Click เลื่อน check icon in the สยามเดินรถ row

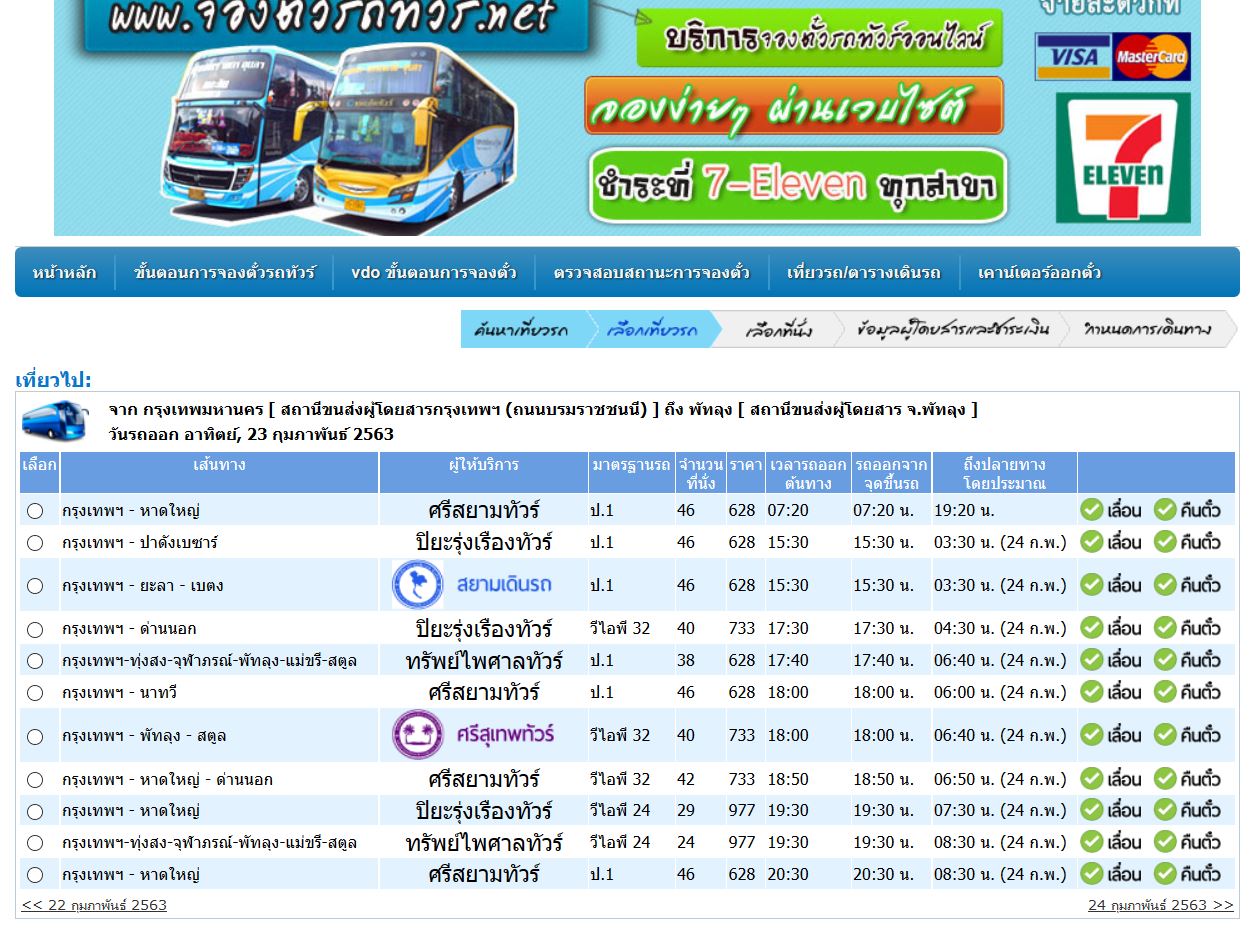[1091, 585]
